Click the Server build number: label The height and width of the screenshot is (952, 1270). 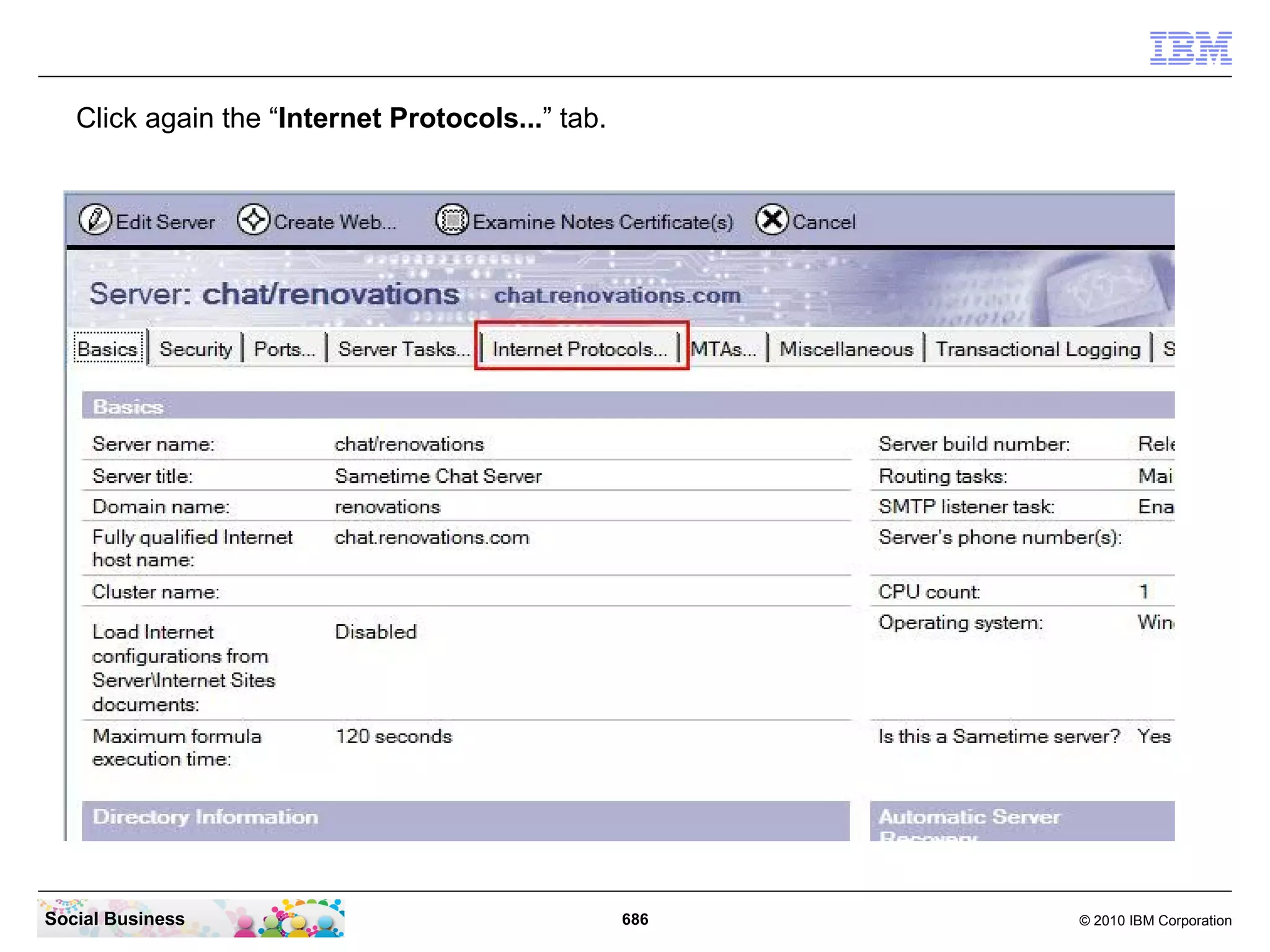pos(974,444)
